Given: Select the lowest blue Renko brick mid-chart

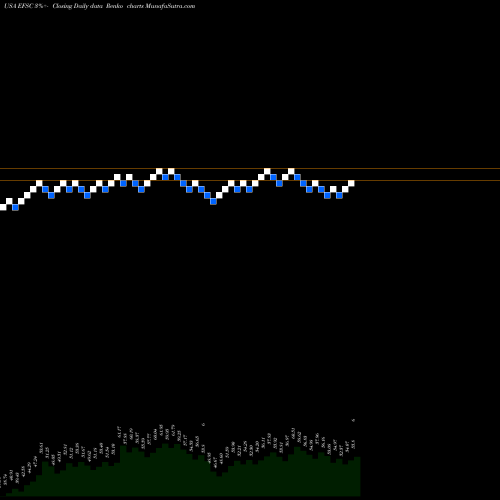Looking at the screenshot, I should [213, 201].
